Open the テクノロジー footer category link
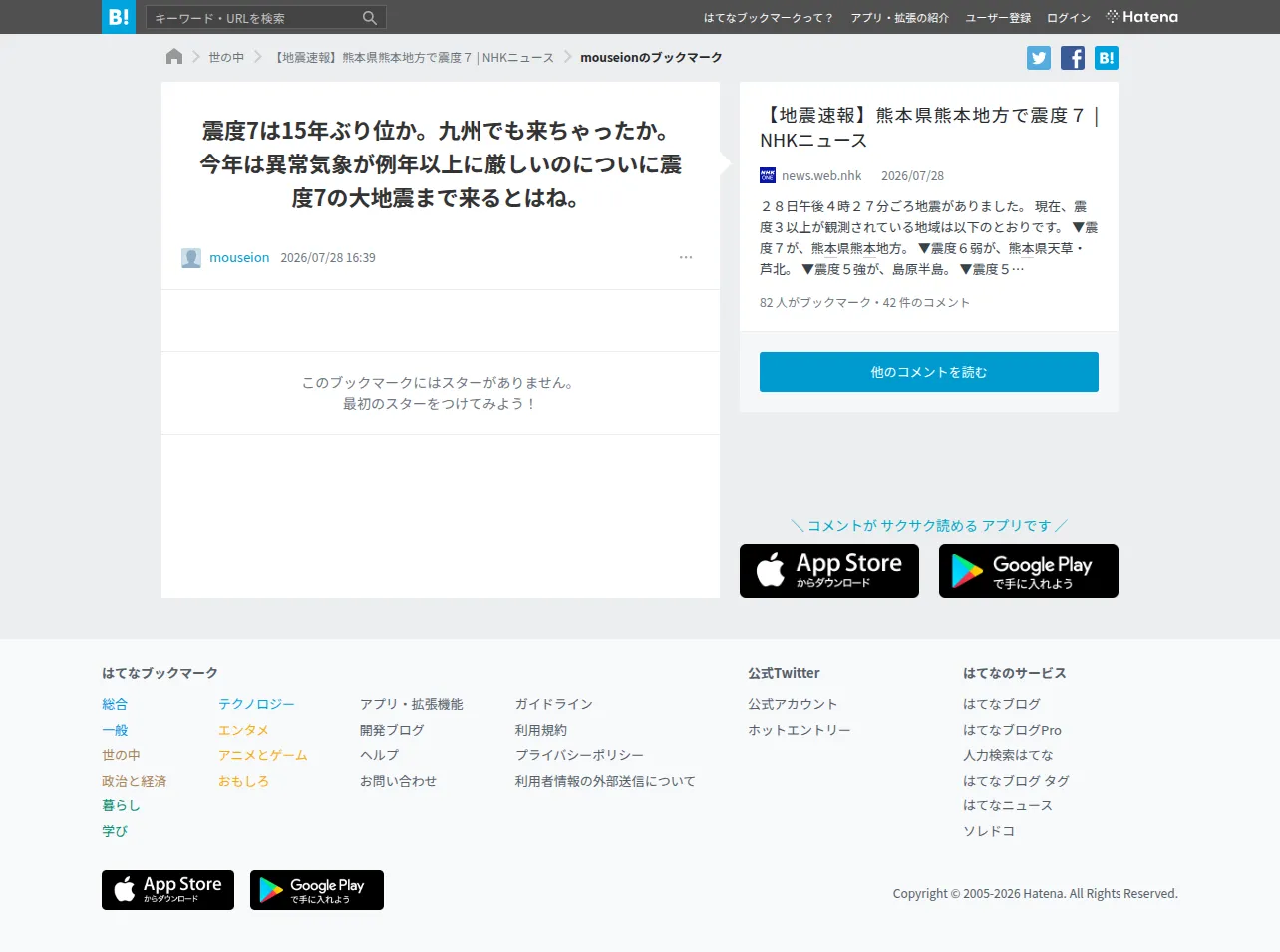The height and width of the screenshot is (952, 1280). 256,704
